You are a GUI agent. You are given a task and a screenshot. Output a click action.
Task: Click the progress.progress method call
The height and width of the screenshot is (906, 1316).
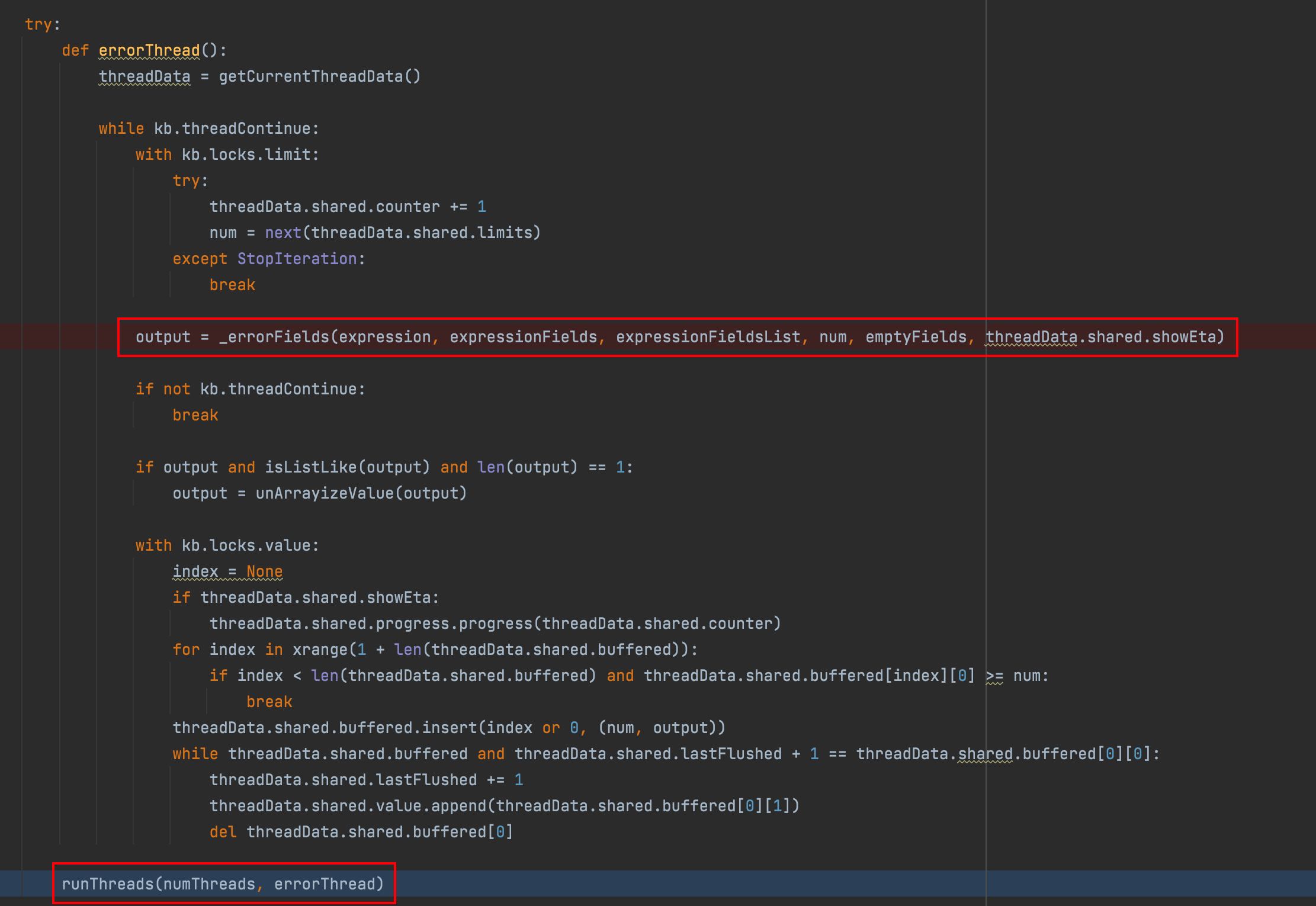pyautogui.click(x=495, y=624)
